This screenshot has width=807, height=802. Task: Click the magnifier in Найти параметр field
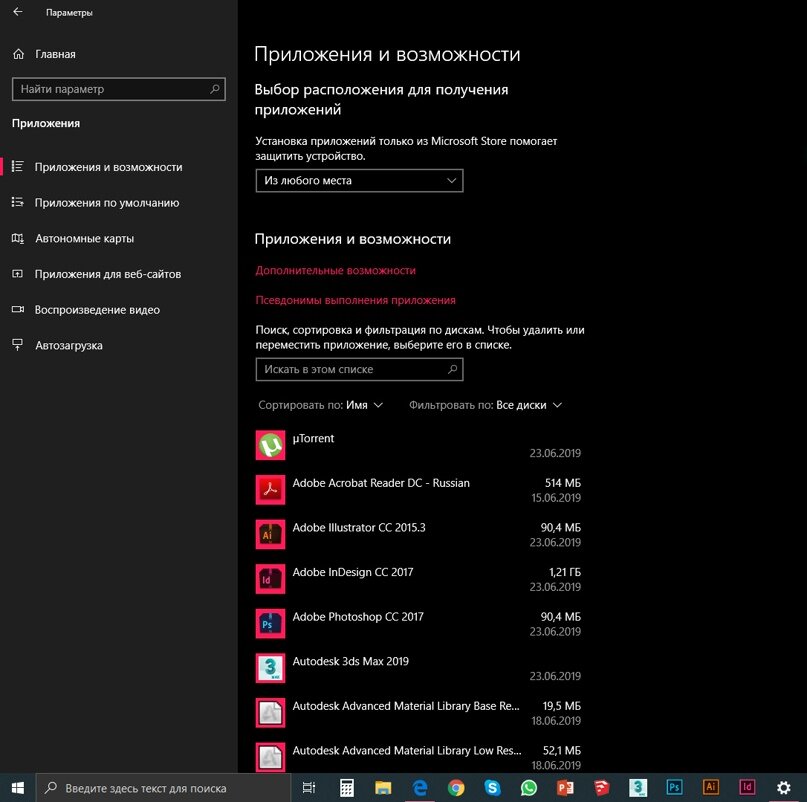[x=215, y=89]
